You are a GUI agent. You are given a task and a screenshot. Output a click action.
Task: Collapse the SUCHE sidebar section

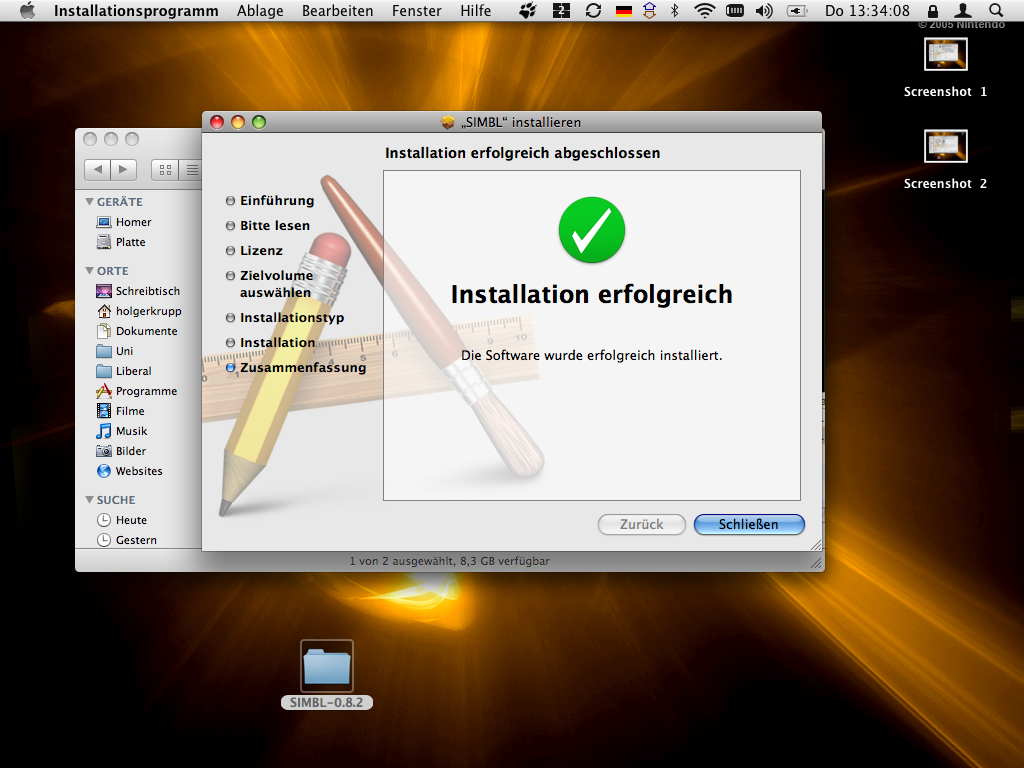(89, 500)
